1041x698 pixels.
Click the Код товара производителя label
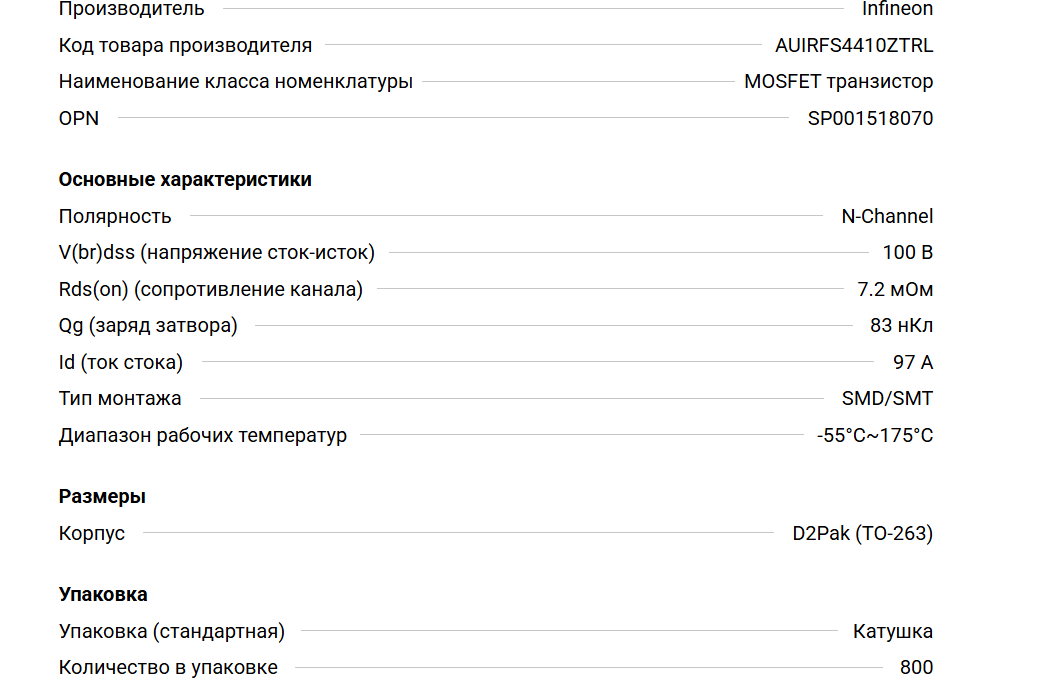click(185, 45)
